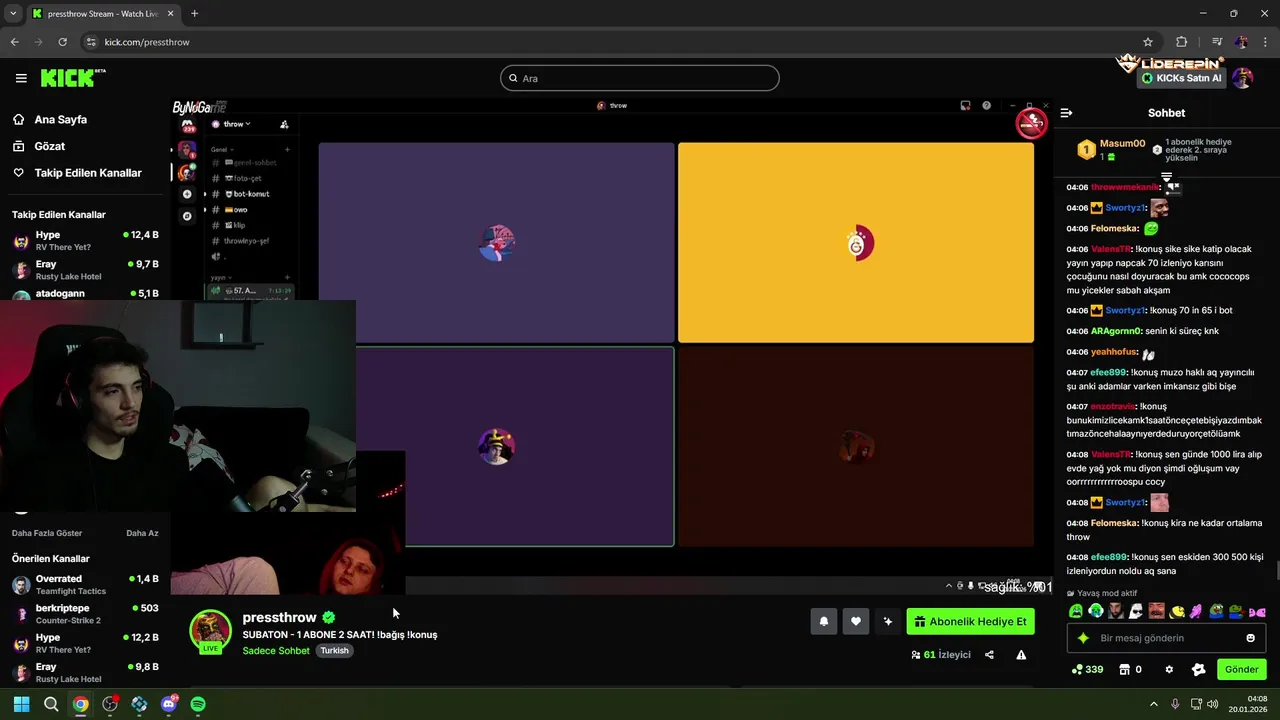The image size is (1280, 720).
Task: Send message with Gönder button
Action: tap(1241, 669)
